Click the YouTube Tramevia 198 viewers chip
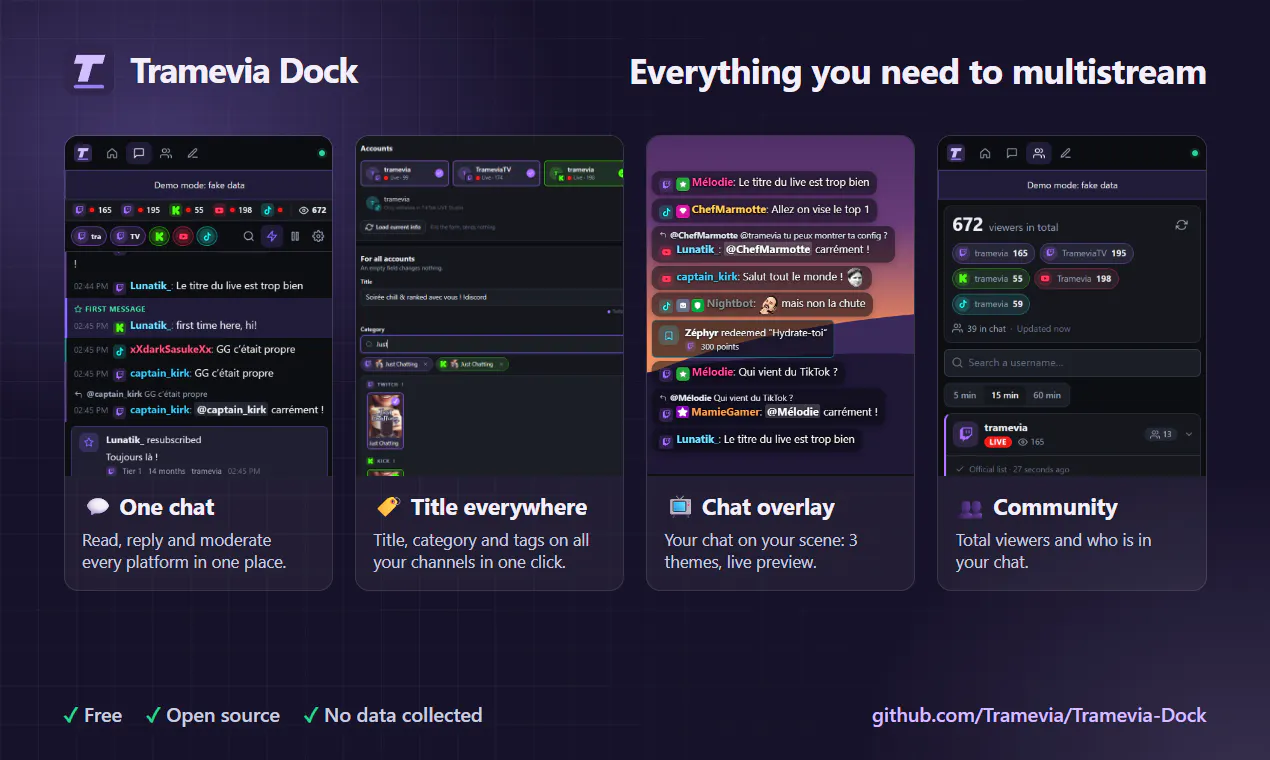Viewport: 1270px width, 760px height. pyautogui.click(x=1076, y=279)
